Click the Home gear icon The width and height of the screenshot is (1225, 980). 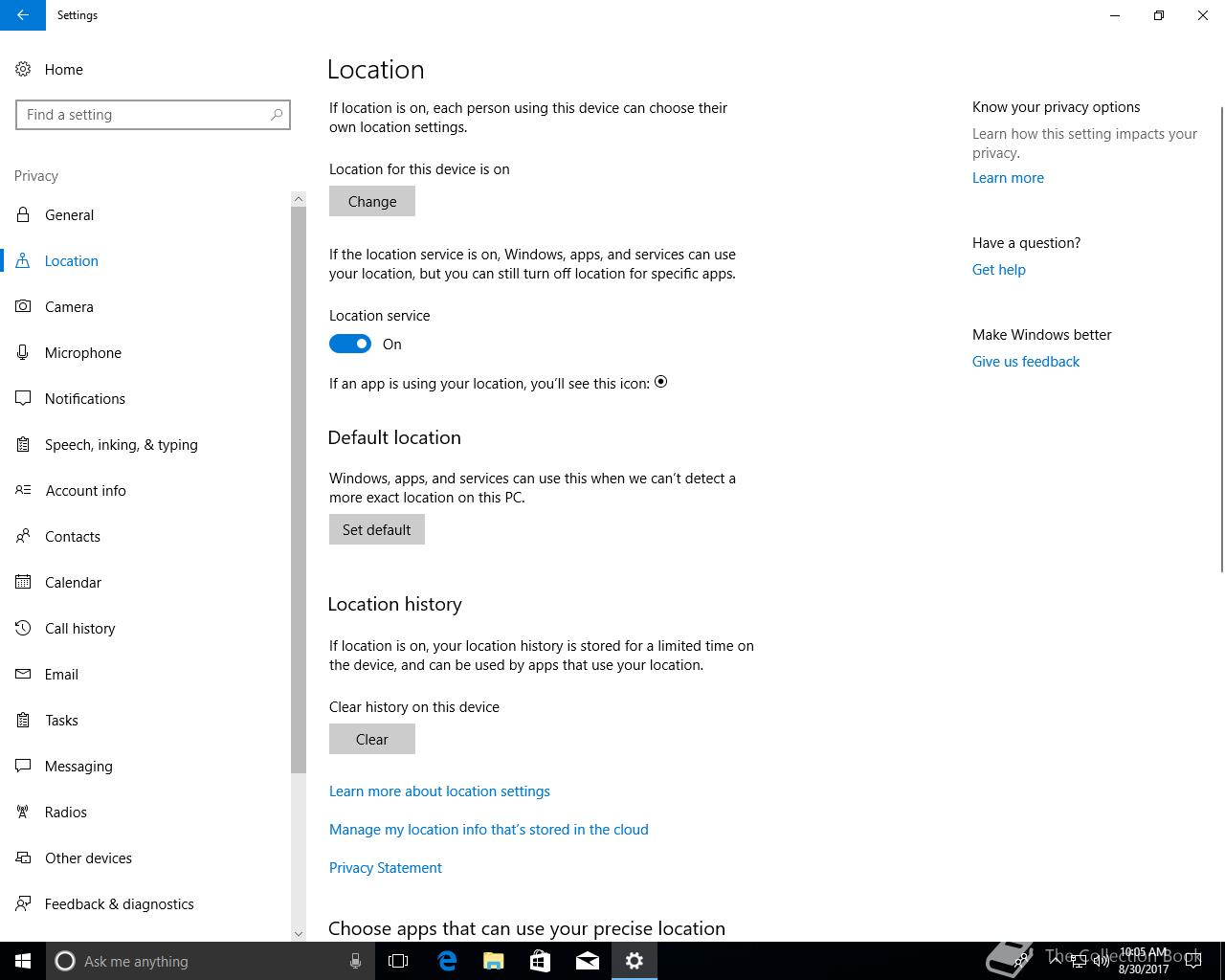23,69
